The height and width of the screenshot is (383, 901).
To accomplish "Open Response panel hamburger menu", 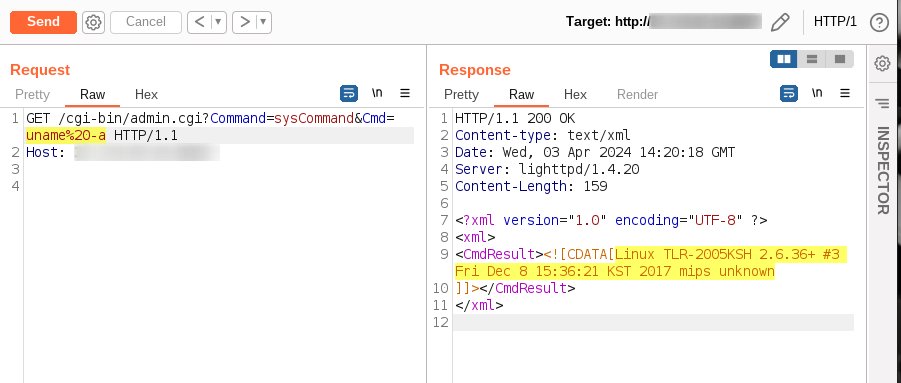I will coord(845,93).
